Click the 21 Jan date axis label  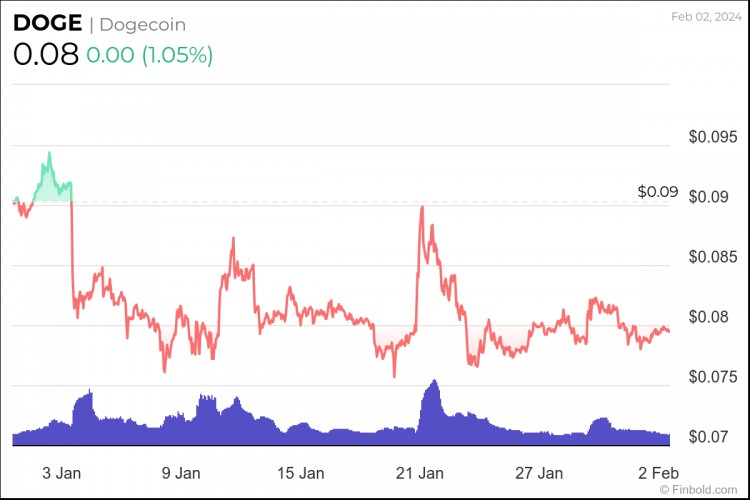point(419,473)
